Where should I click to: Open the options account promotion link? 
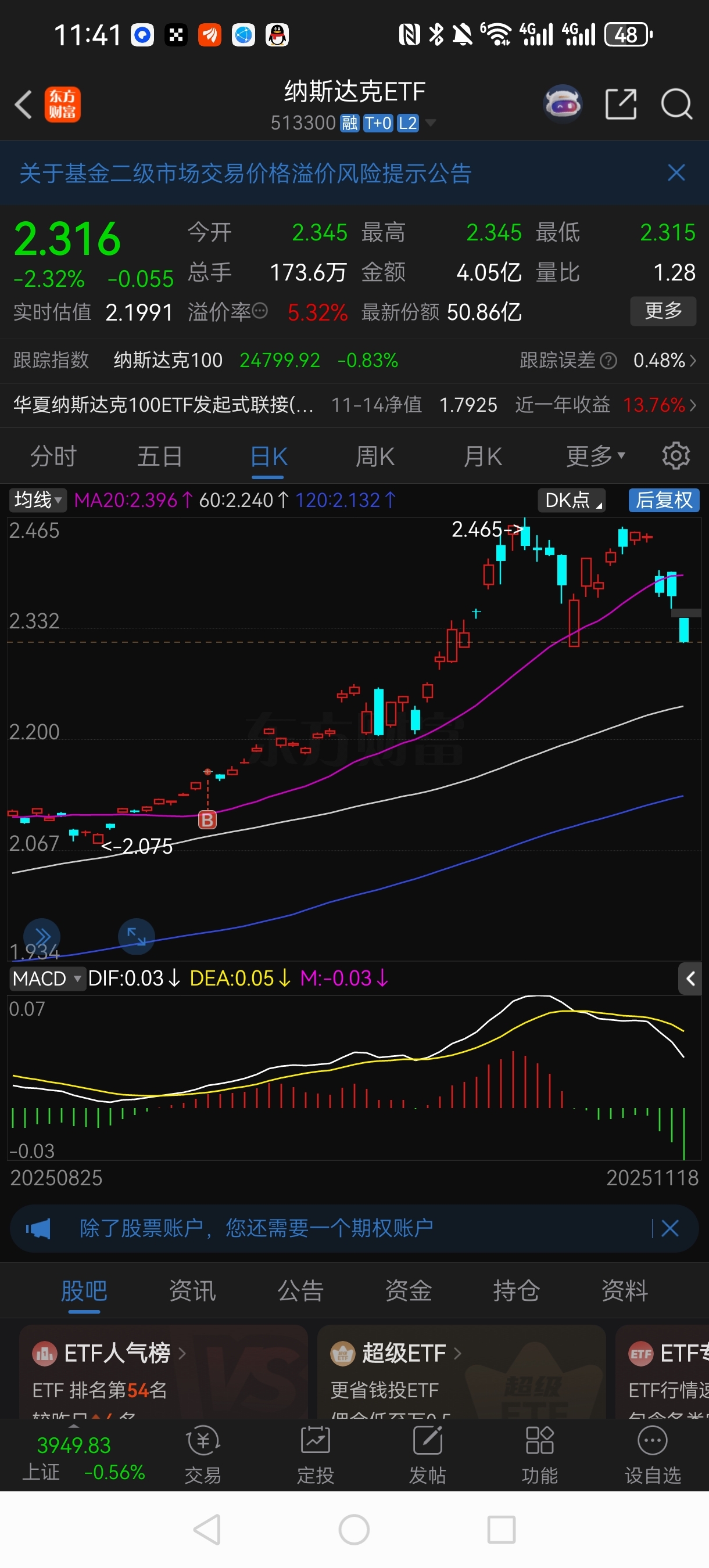pos(256,1228)
